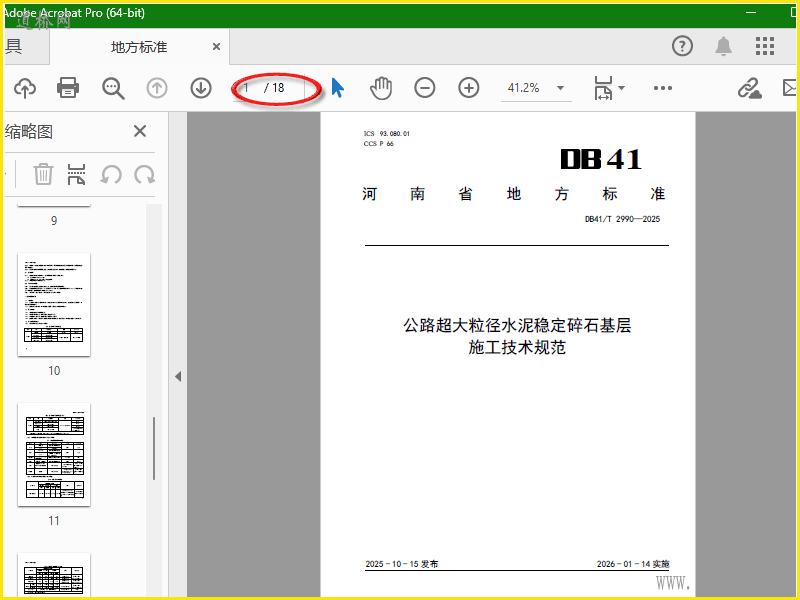Close the 地方标准 tab
This screenshot has height=600, width=800.
point(216,46)
